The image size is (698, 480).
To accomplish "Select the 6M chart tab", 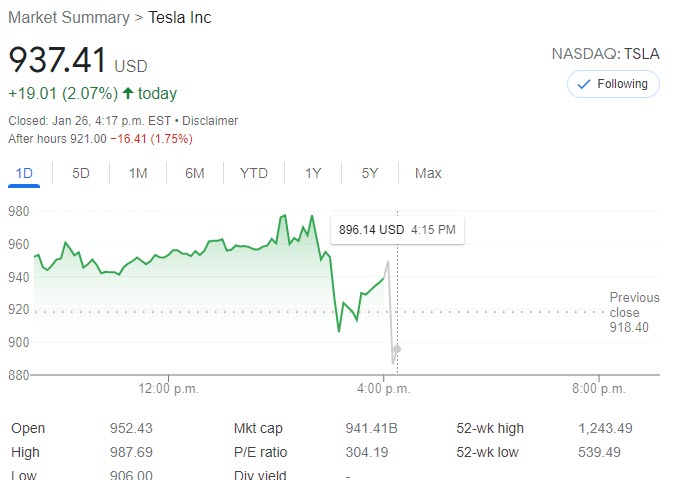I will coord(195,173).
